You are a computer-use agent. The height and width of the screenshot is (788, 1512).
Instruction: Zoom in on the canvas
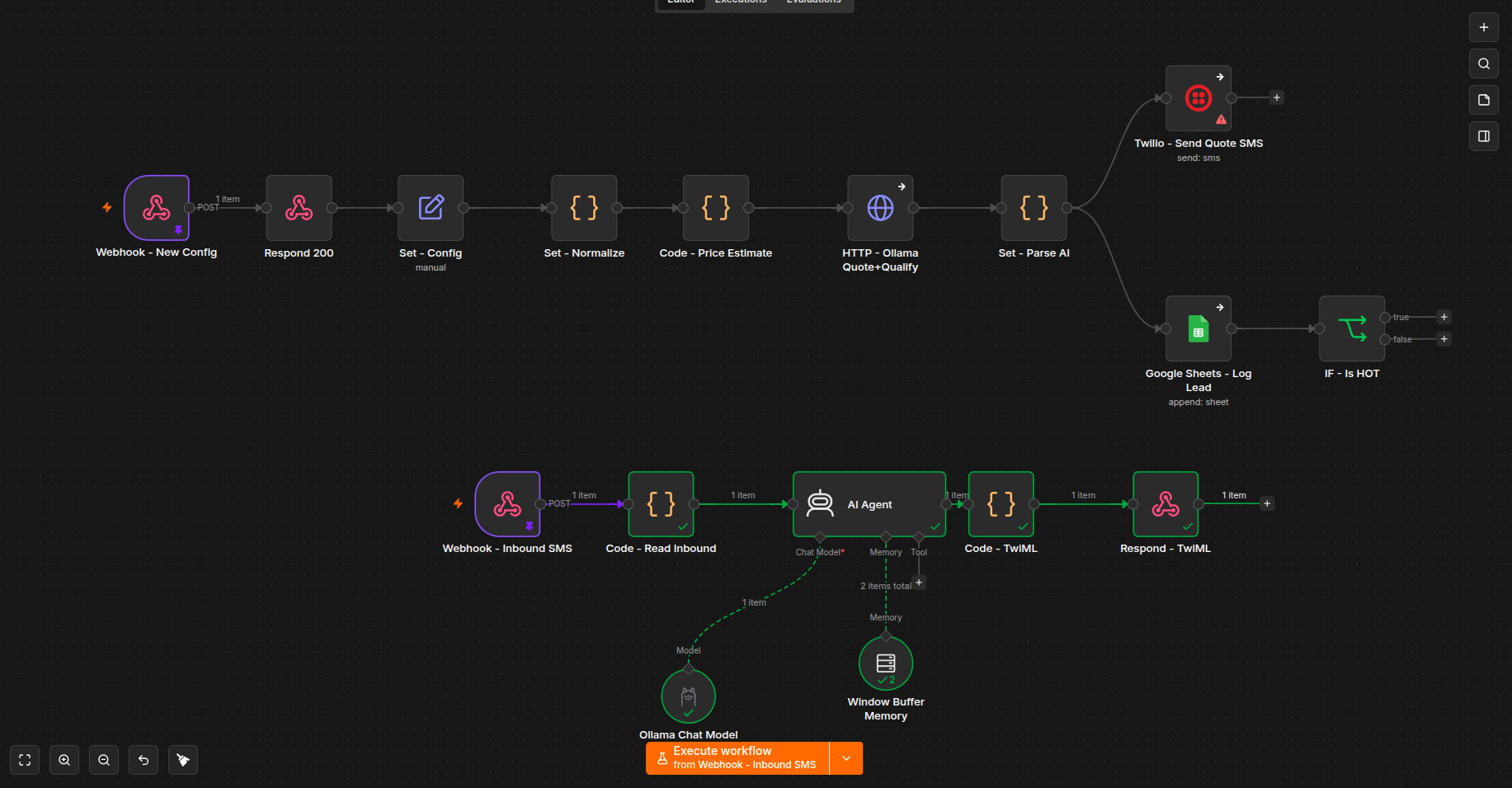pyautogui.click(x=64, y=760)
